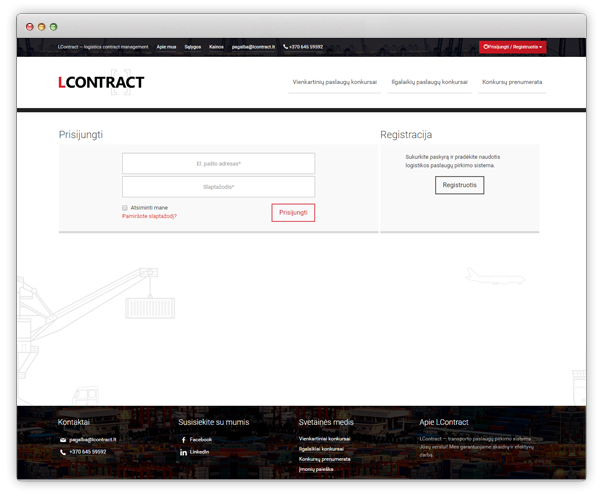
Task: Click the Registruotis button
Action: coord(460,185)
